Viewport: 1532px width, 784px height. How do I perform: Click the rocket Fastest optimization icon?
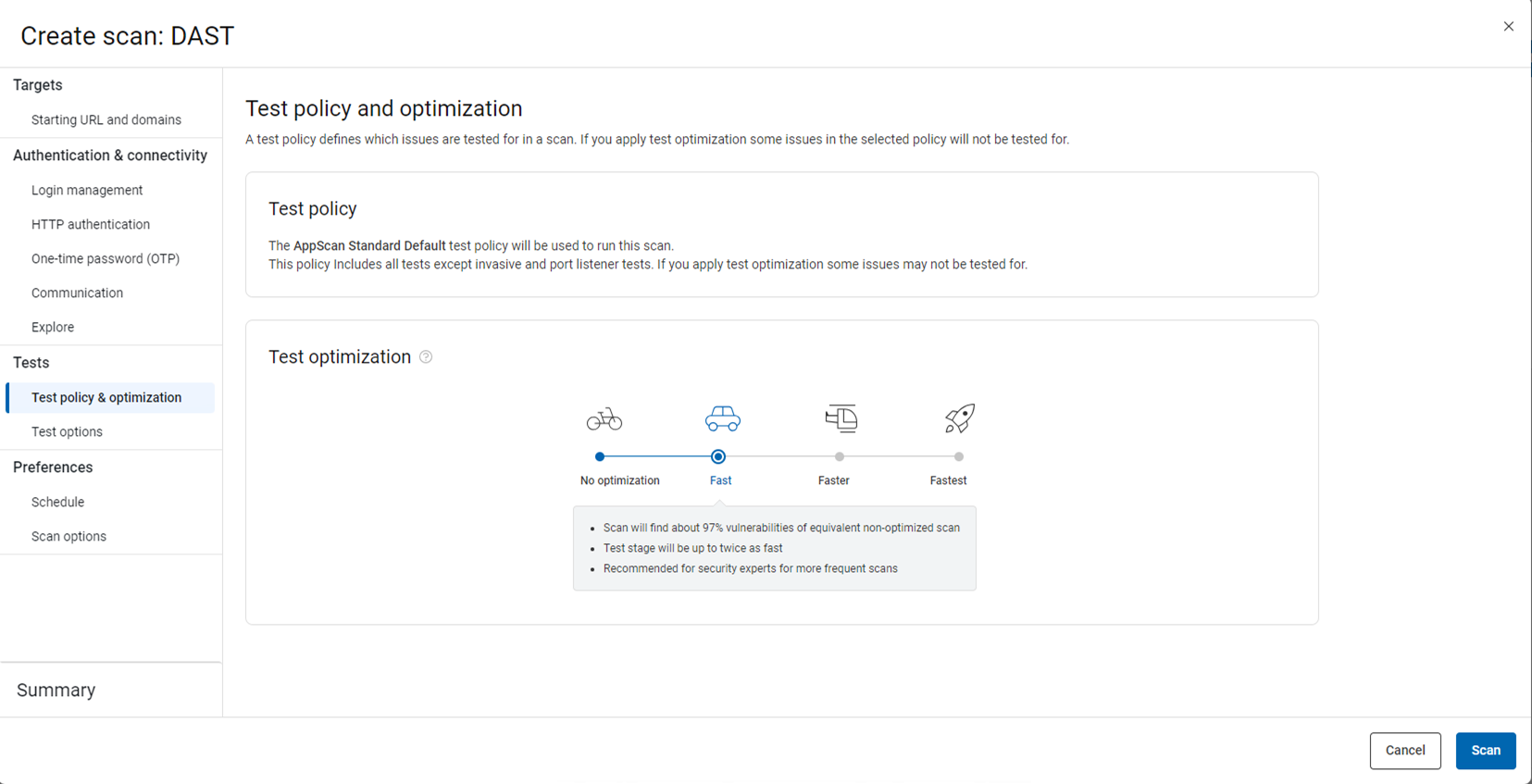(x=959, y=419)
